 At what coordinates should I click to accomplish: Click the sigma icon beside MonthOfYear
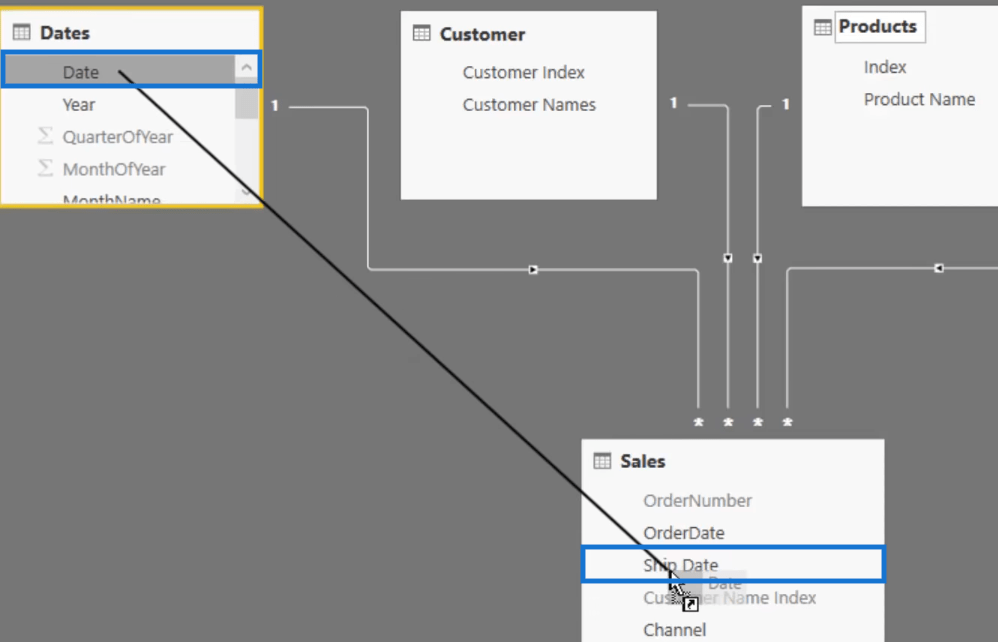click(45, 168)
